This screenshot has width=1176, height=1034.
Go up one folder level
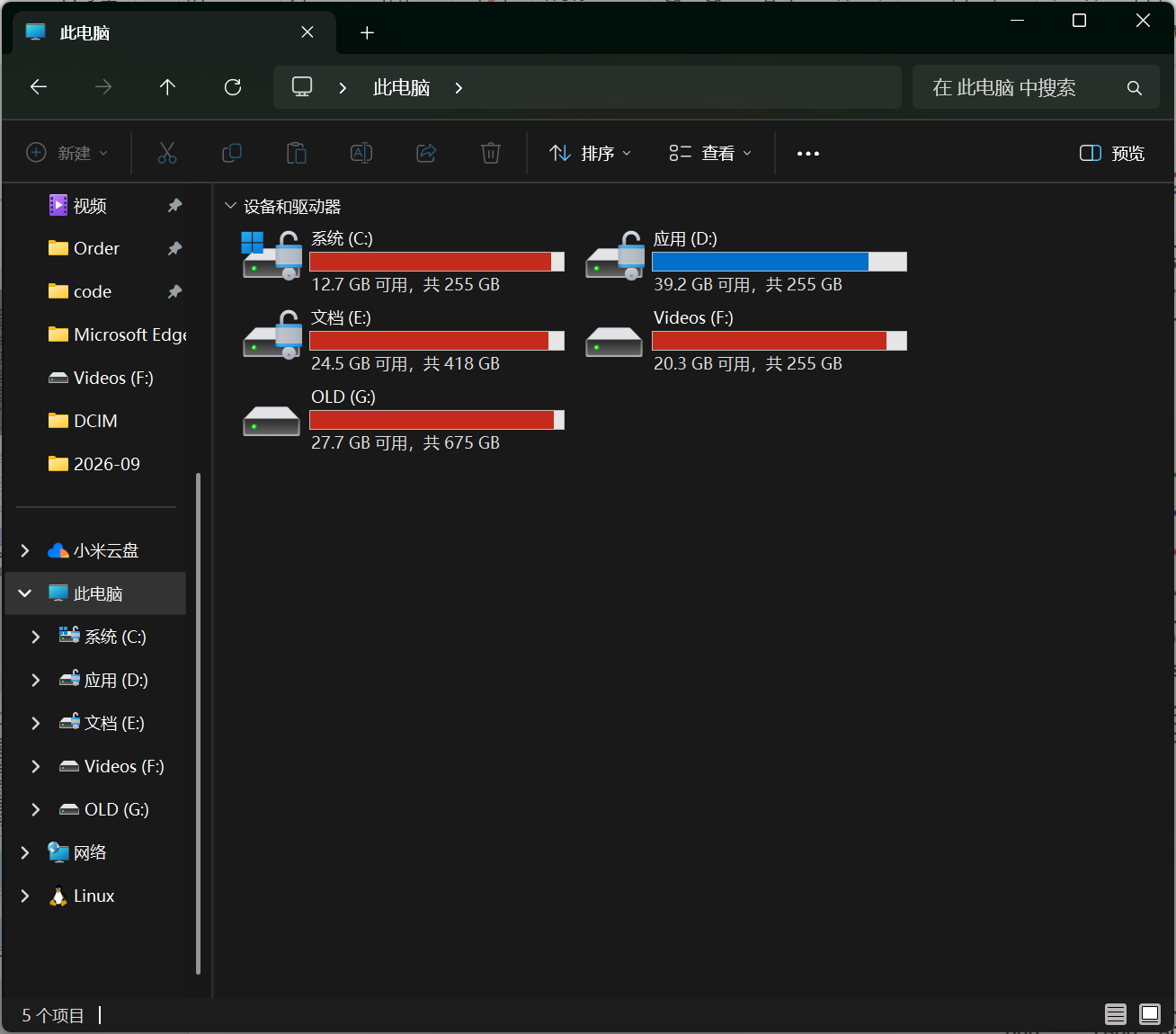[167, 87]
